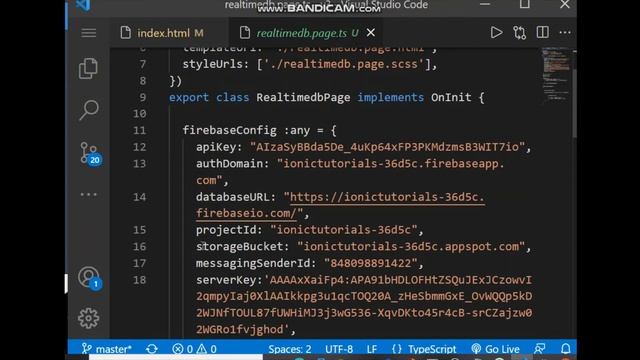This screenshot has width=640, height=360.
Task: Open the databaseURL firebaseio link
Action: click(340, 205)
